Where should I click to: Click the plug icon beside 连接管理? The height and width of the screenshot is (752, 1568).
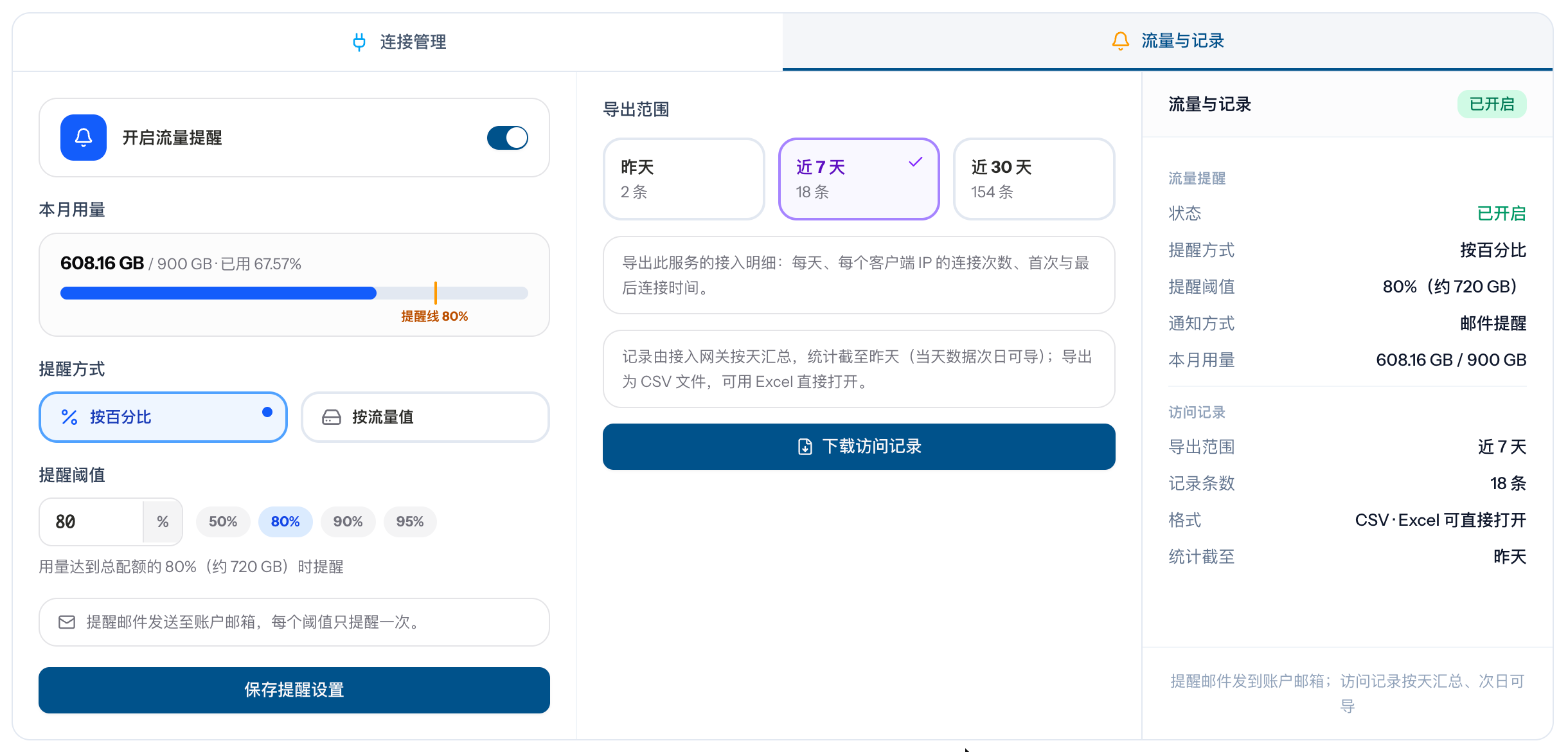(360, 42)
